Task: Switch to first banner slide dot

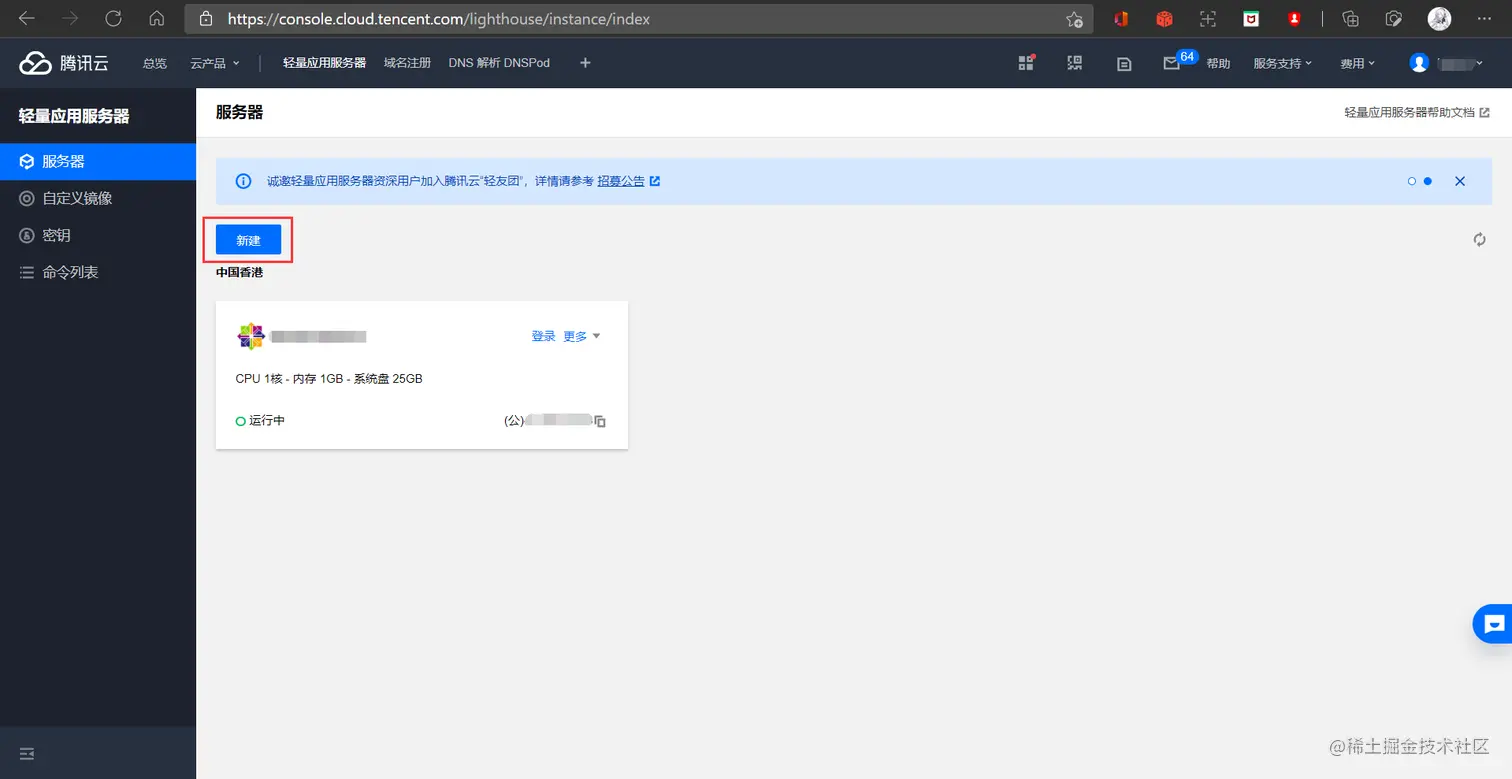Action: point(1412,181)
